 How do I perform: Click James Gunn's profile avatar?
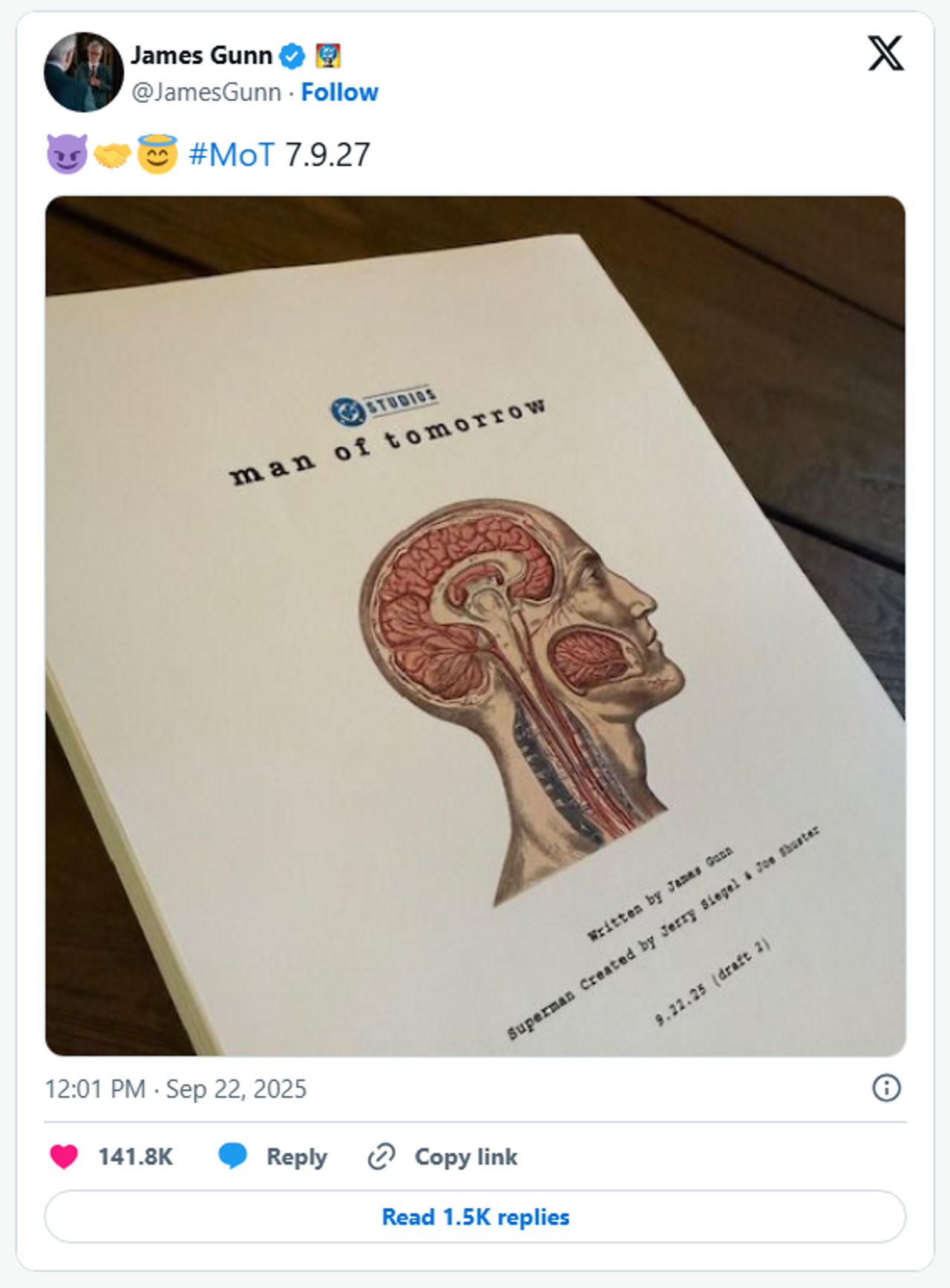click(84, 72)
